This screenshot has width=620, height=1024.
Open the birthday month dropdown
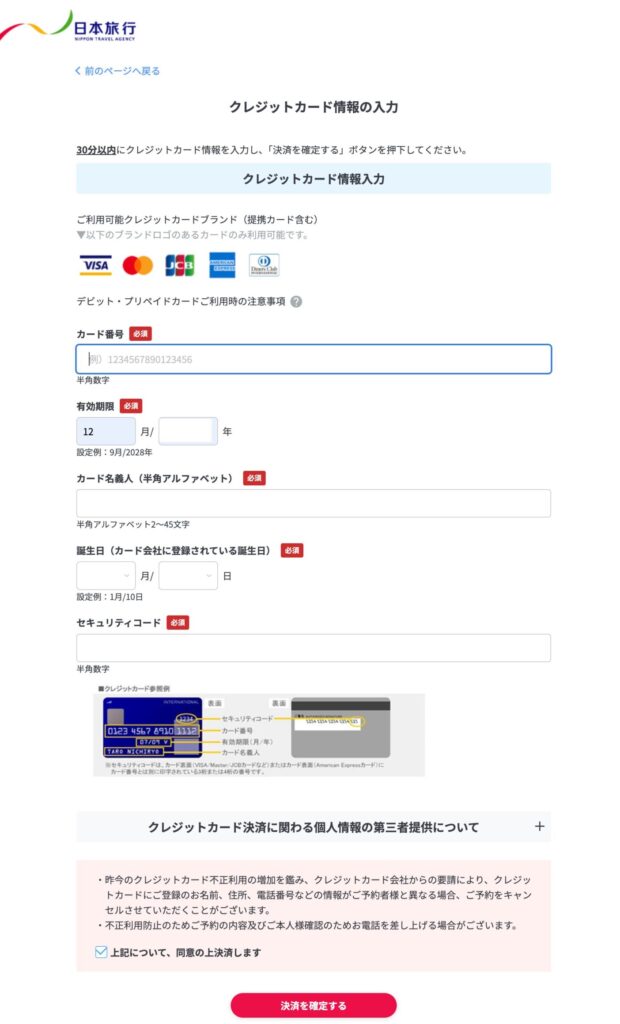(x=106, y=576)
